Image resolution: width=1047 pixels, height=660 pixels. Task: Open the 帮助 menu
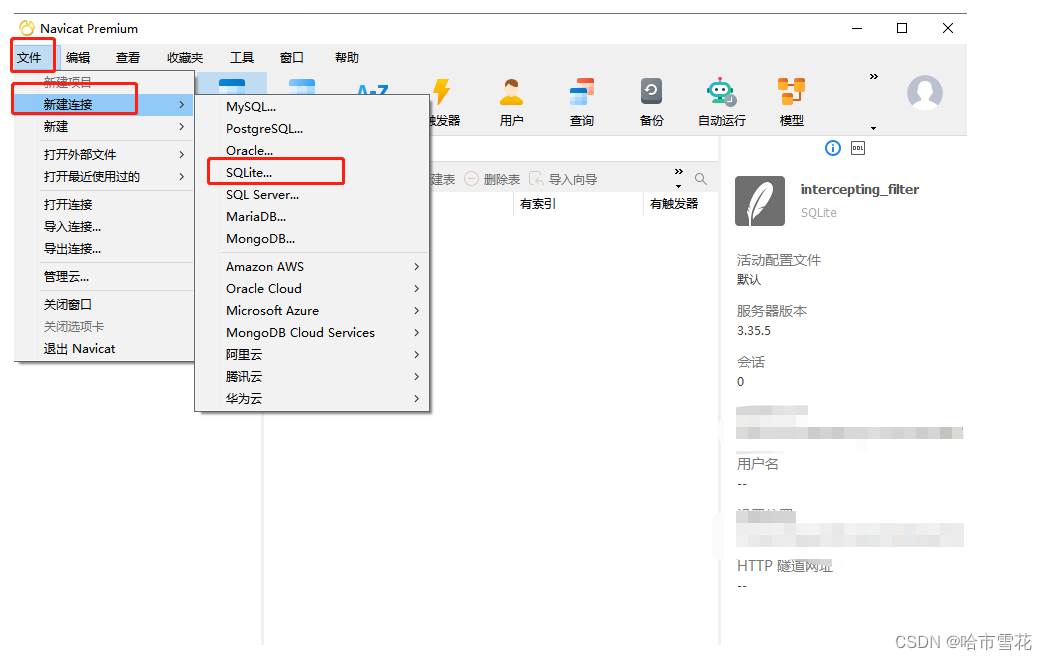[347, 57]
